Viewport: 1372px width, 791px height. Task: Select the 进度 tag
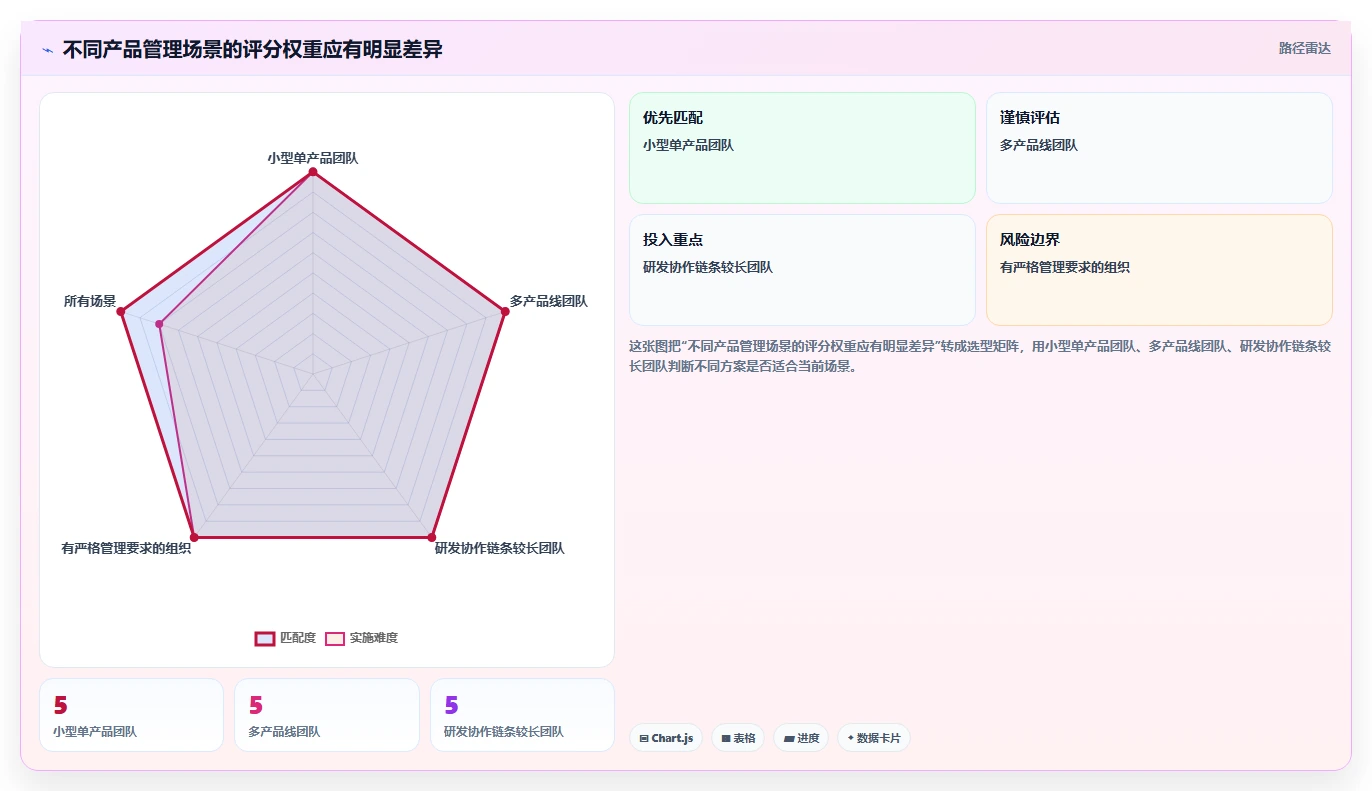(801, 738)
